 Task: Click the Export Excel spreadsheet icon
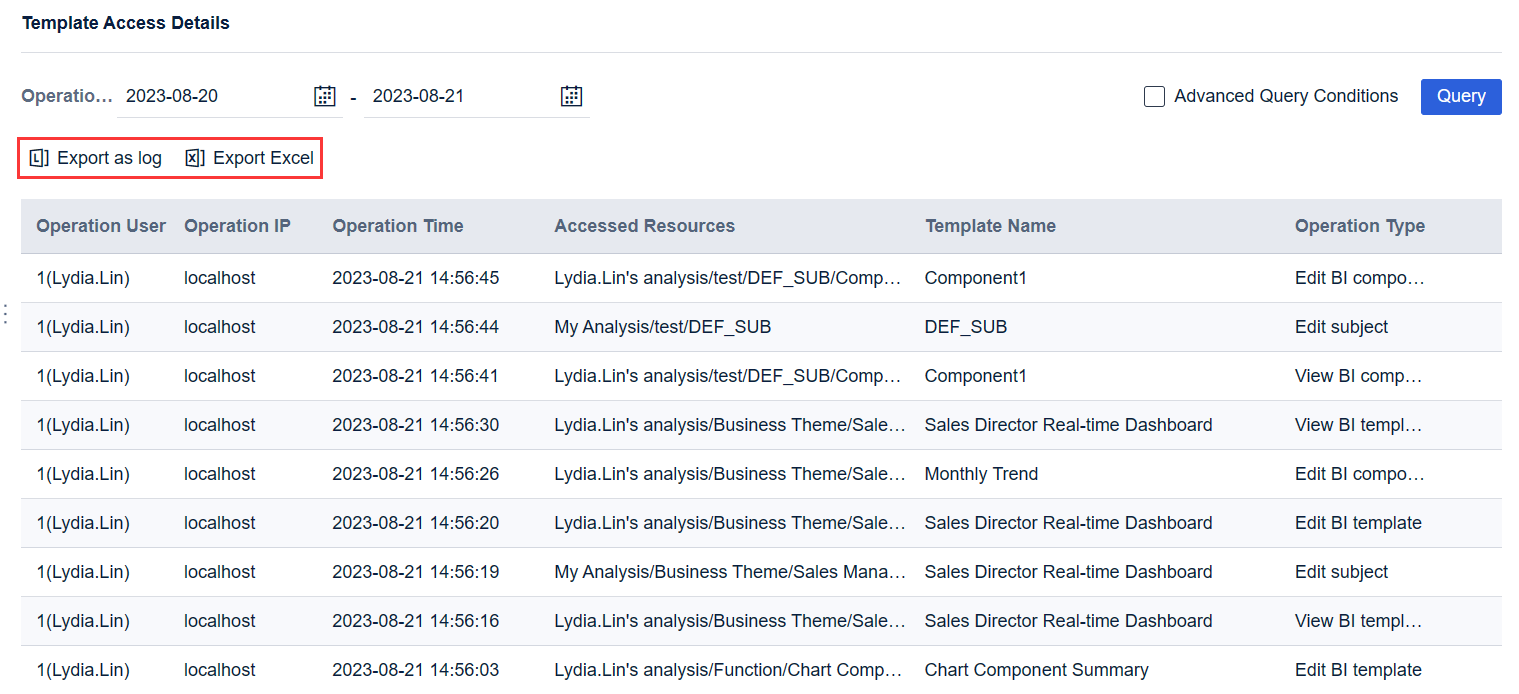(x=193, y=157)
